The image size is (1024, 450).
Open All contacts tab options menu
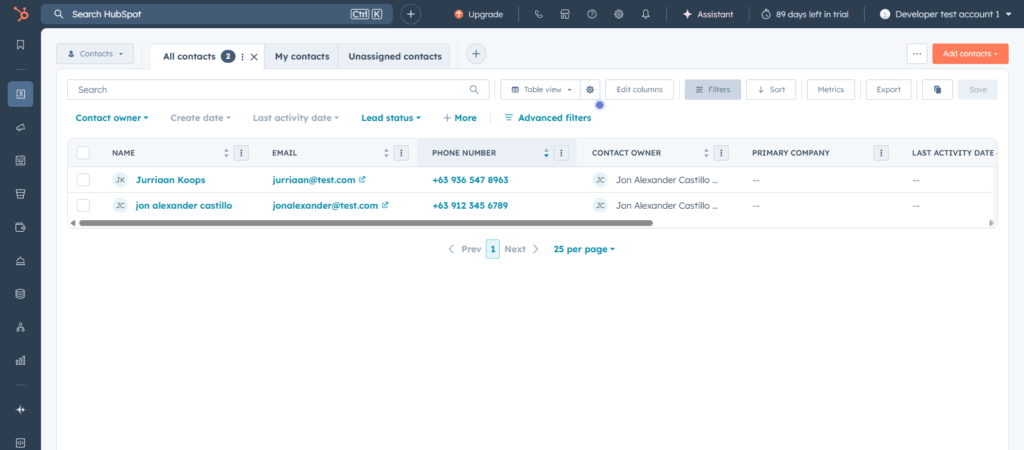point(243,57)
